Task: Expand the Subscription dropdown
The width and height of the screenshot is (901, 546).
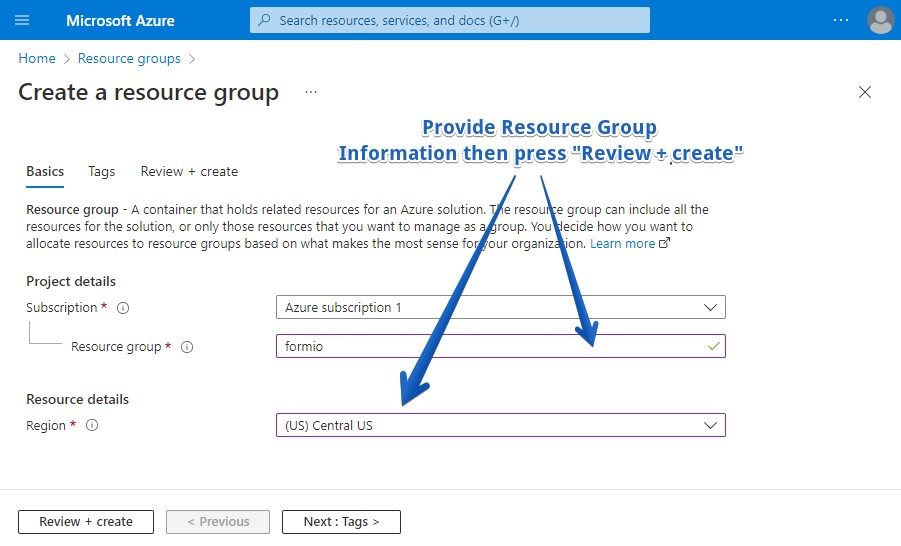Action: [500, 307]
